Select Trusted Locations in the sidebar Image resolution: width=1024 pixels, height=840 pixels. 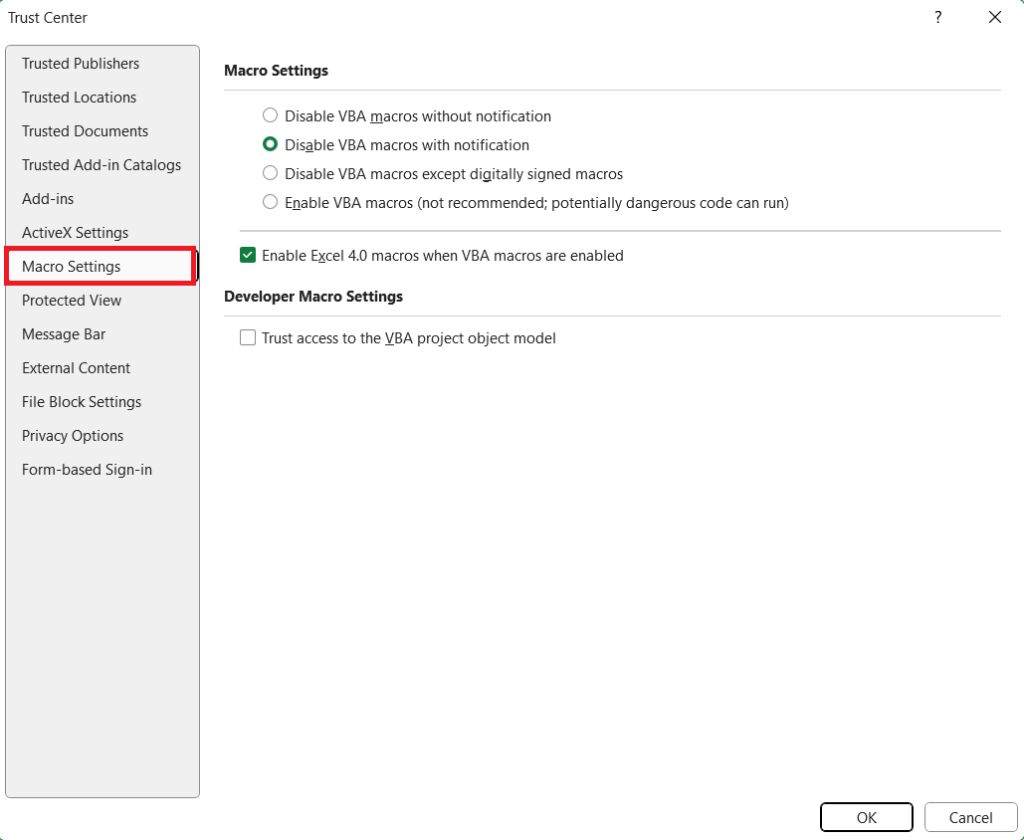point(78,97)
